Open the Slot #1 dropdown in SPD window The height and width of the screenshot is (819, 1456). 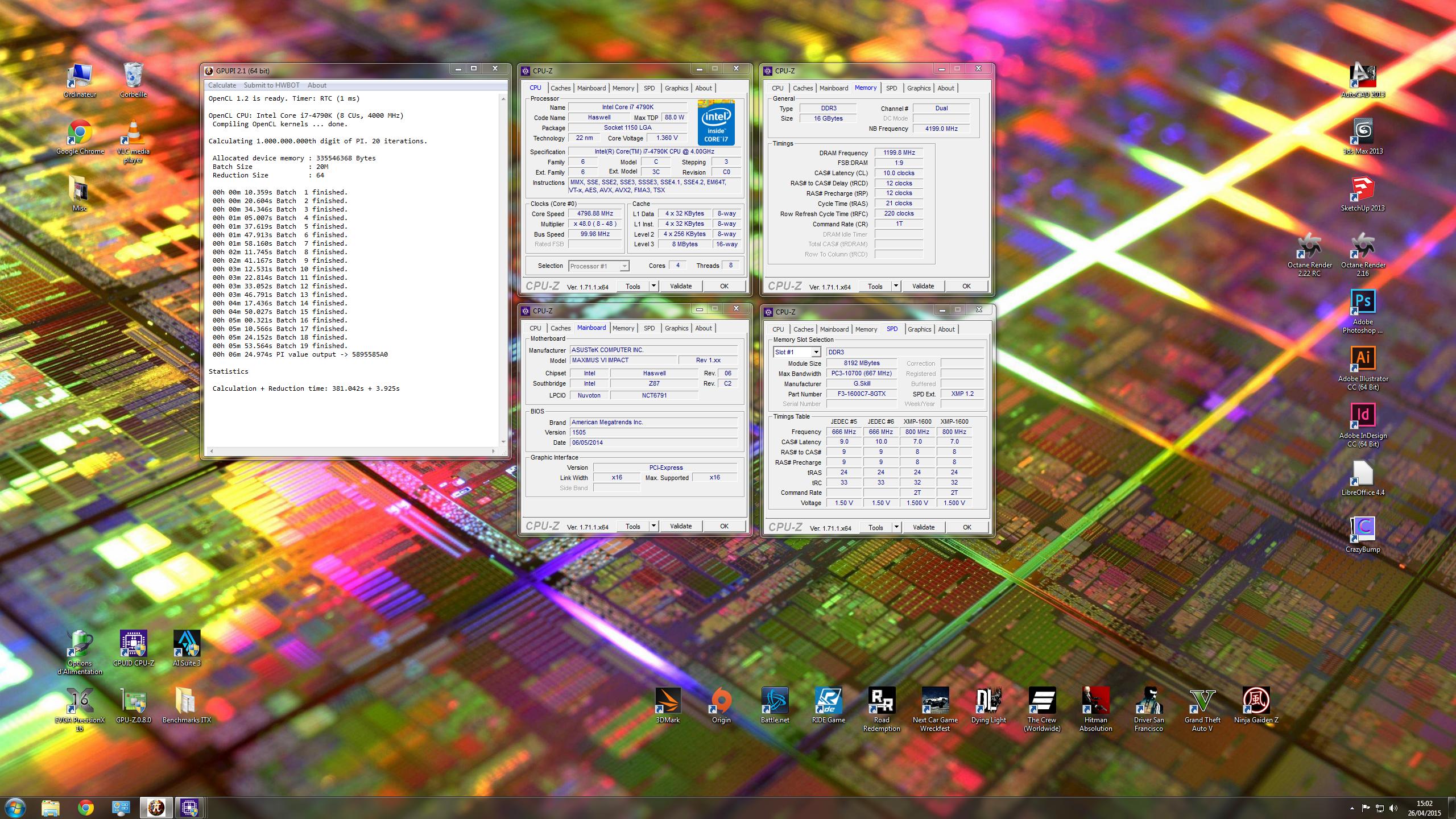pyautogui.click(x=816, y=352)
